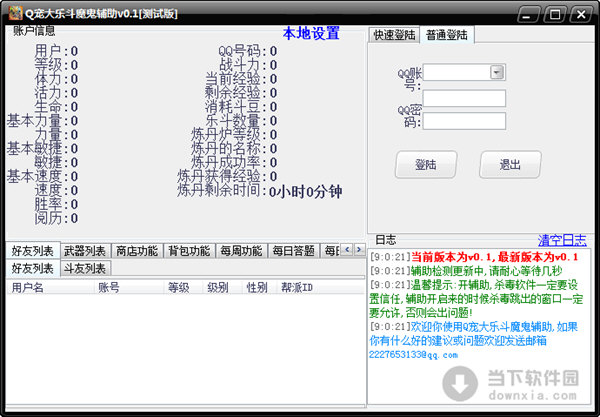Sort by 等级 column header

[183, 288]
